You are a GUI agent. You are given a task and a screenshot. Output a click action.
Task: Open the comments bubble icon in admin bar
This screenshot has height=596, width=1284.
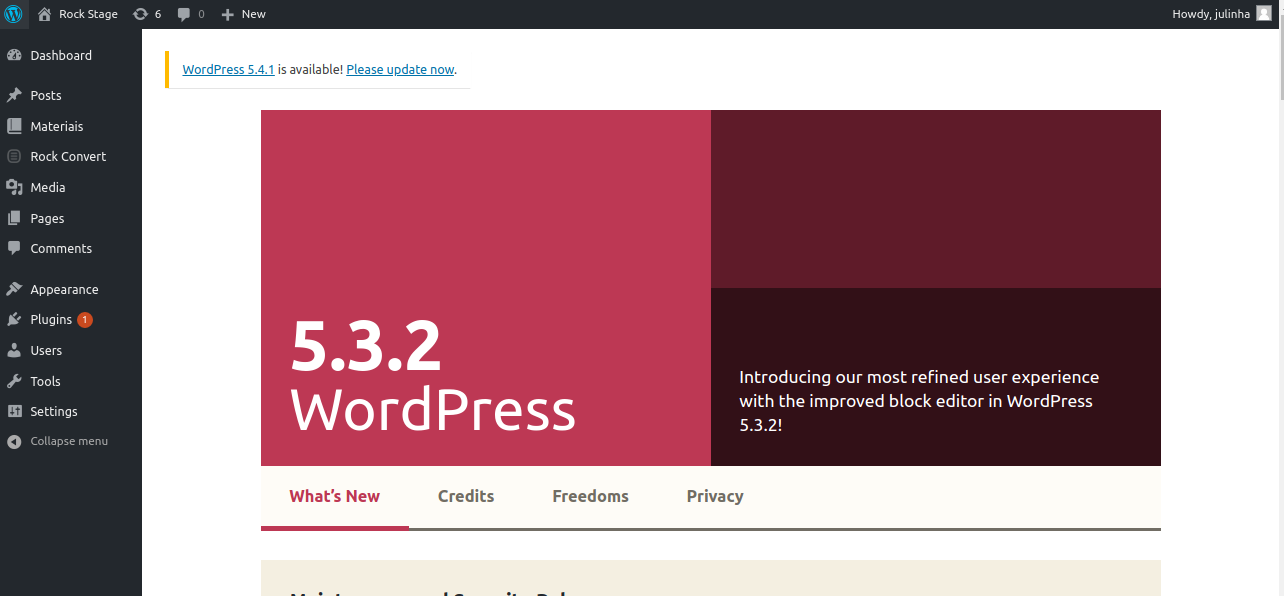click(184, 14)
